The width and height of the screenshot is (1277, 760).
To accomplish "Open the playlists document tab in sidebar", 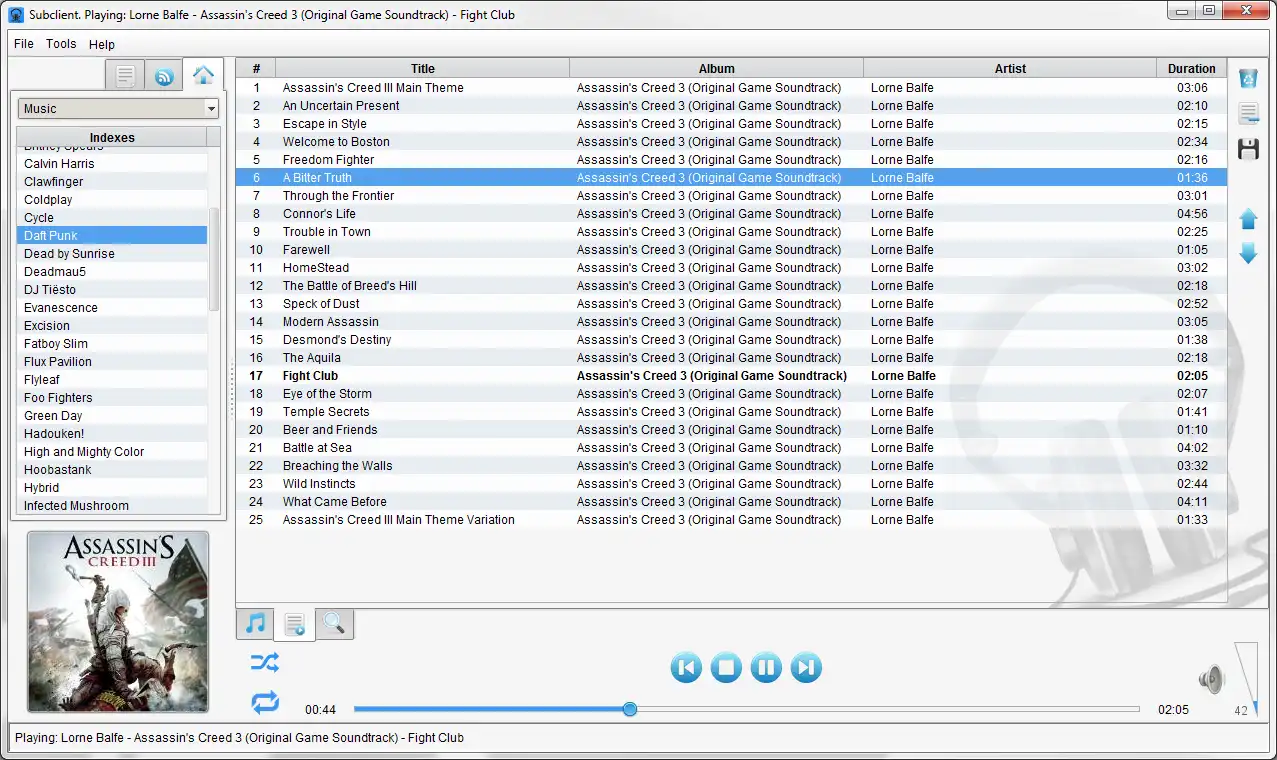I will coord(125,76).
